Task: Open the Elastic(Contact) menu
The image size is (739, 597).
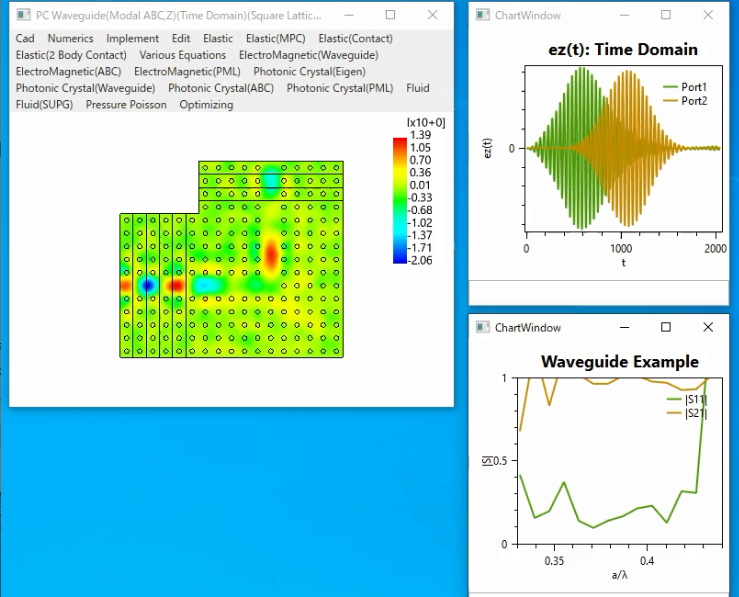Action: (x=355, y=39)
